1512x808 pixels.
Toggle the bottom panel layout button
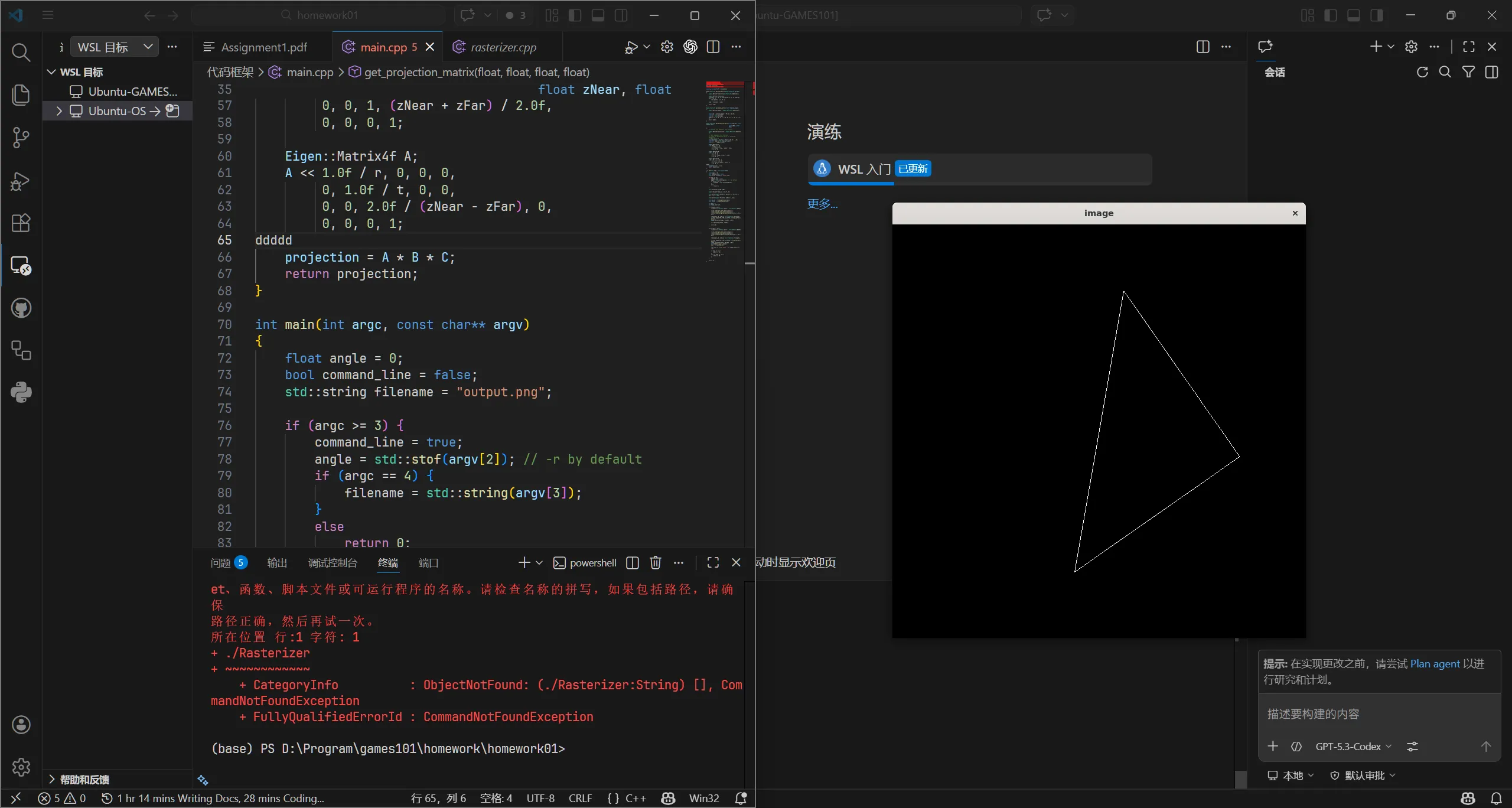(x=598, y=15)
